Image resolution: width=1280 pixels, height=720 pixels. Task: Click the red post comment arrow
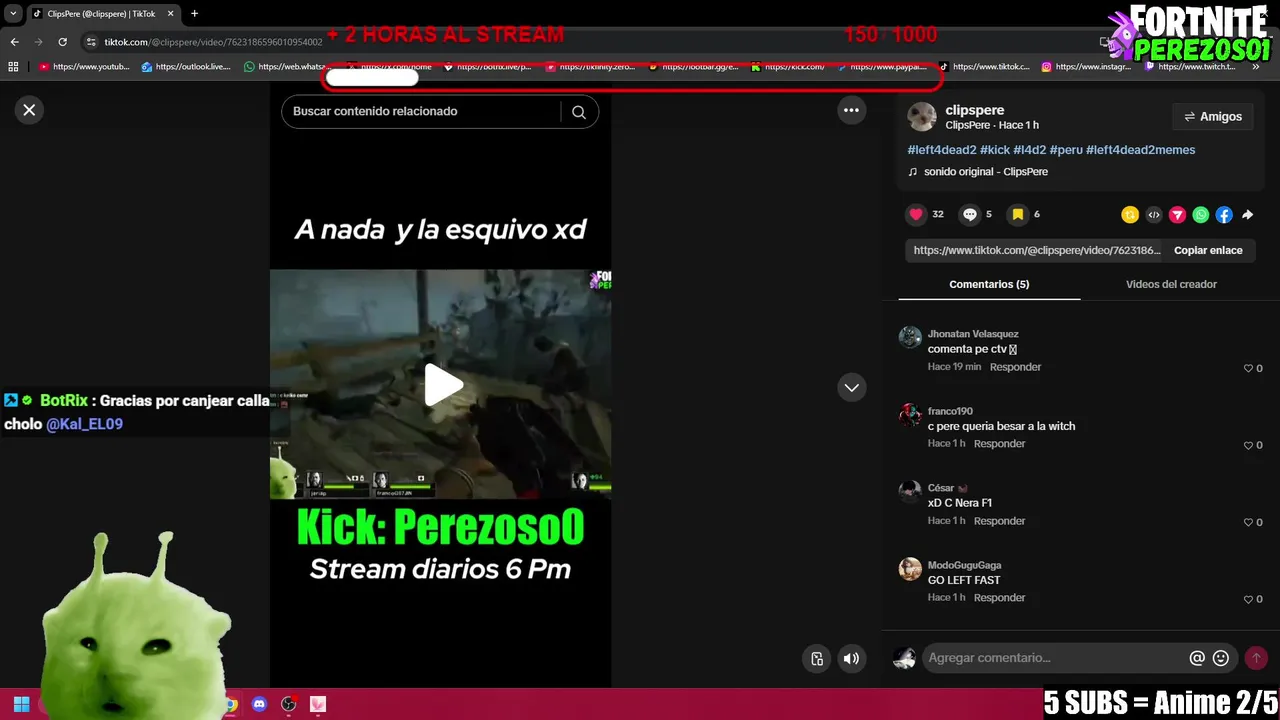[x=1256, y=658]
